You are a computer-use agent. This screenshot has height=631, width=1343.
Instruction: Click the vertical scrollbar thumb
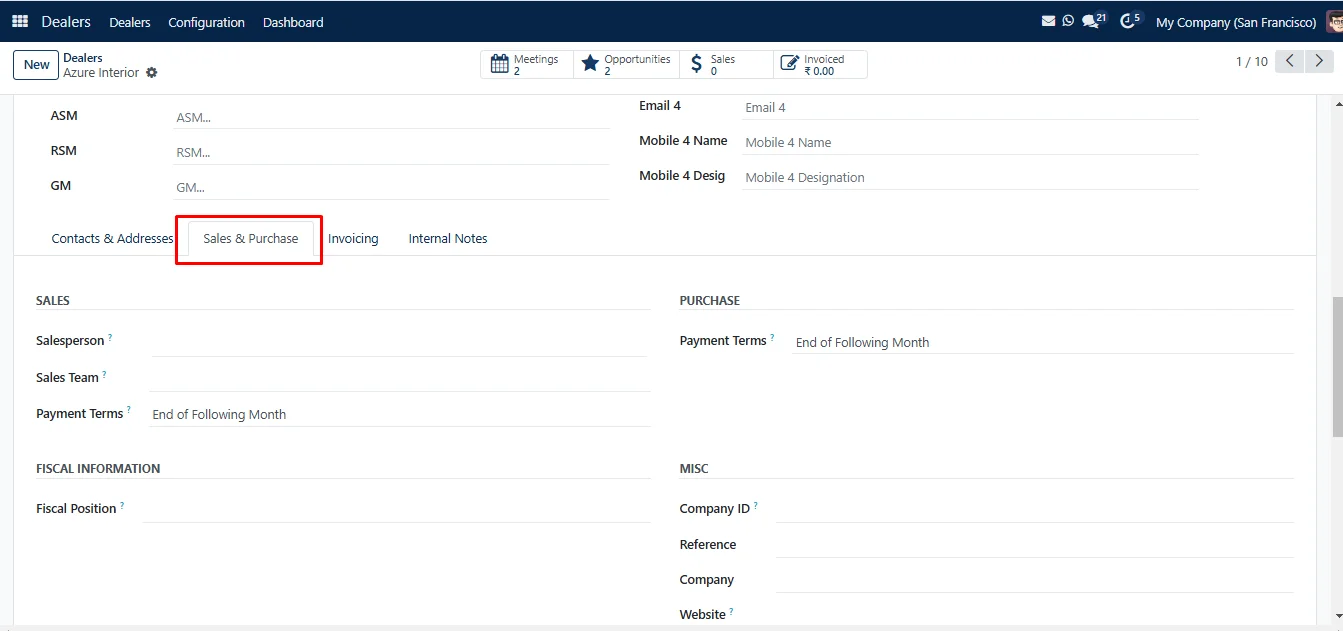1337,366
